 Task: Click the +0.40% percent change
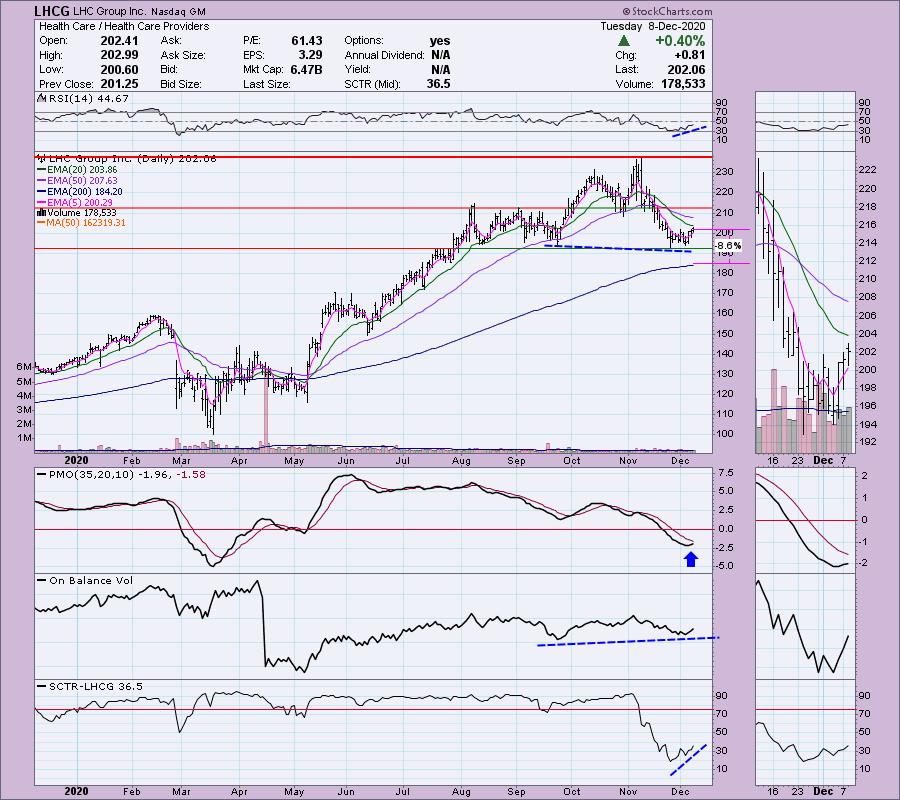click(680, 41)
